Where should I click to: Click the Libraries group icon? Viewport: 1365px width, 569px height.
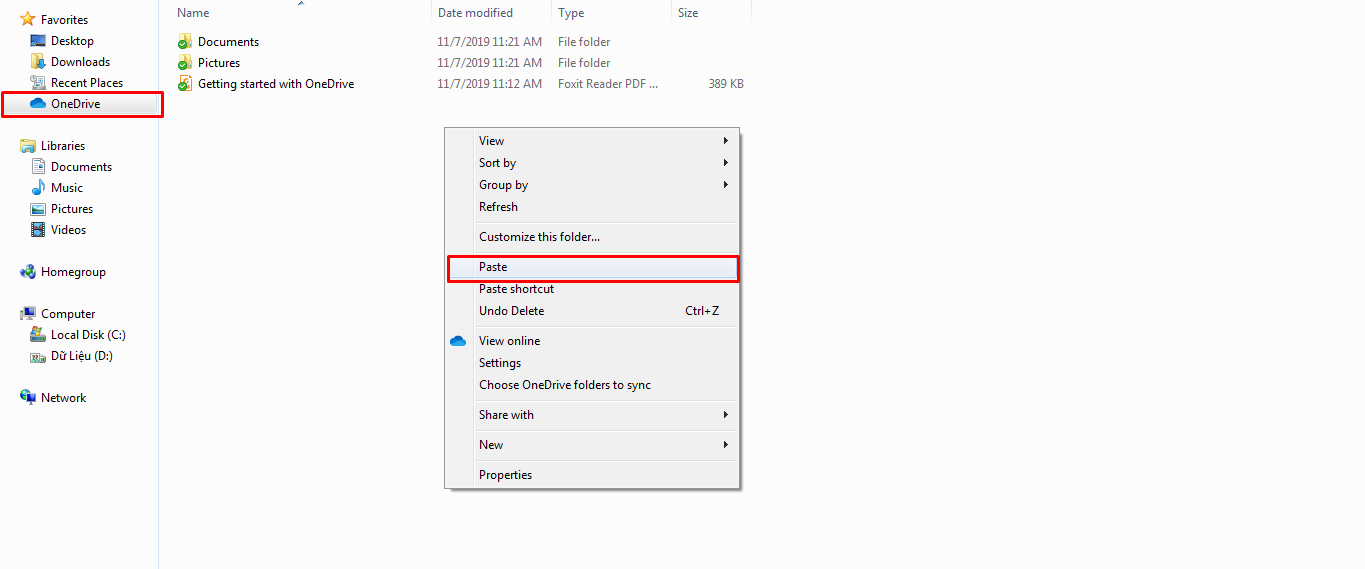click(x=28, y=146)
